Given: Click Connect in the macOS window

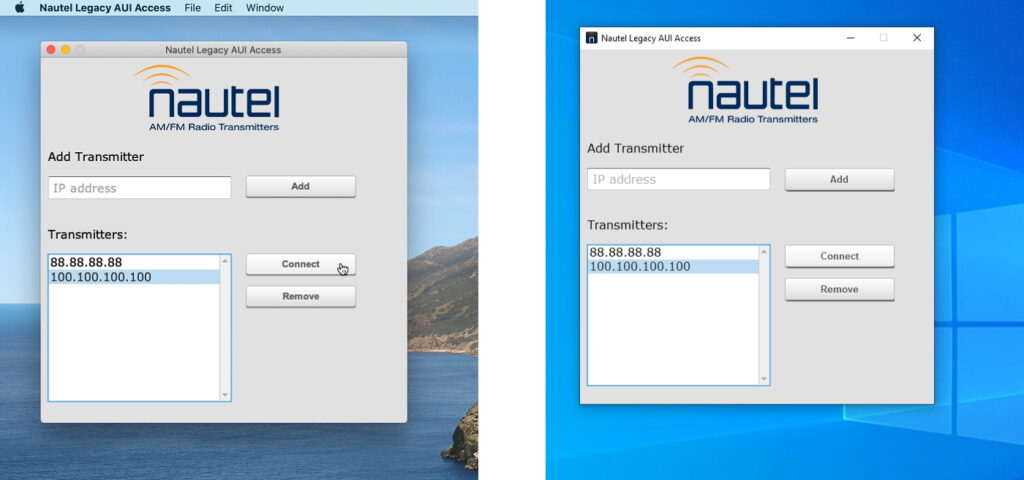Looking at the screenshot, I should click(300, 264).
